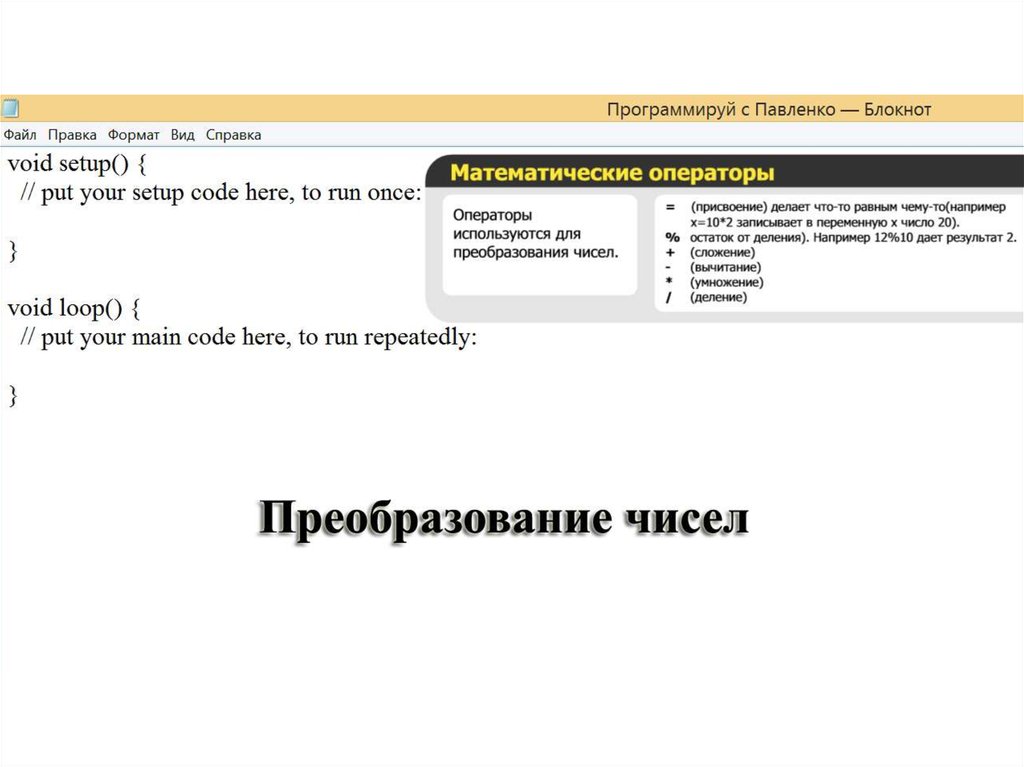Open the Справка menu
Image resolution: width=1024 pixels, height=767 pixels.
click(233, 135)
